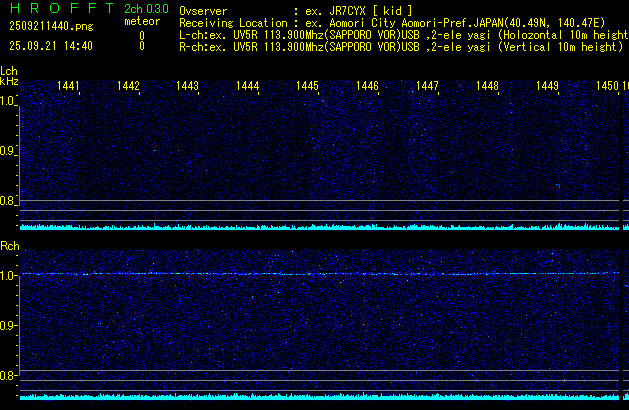Click the 0.8 frequency label in Rch
Screen dimensions: 629x410
click(x=9, y=375)
